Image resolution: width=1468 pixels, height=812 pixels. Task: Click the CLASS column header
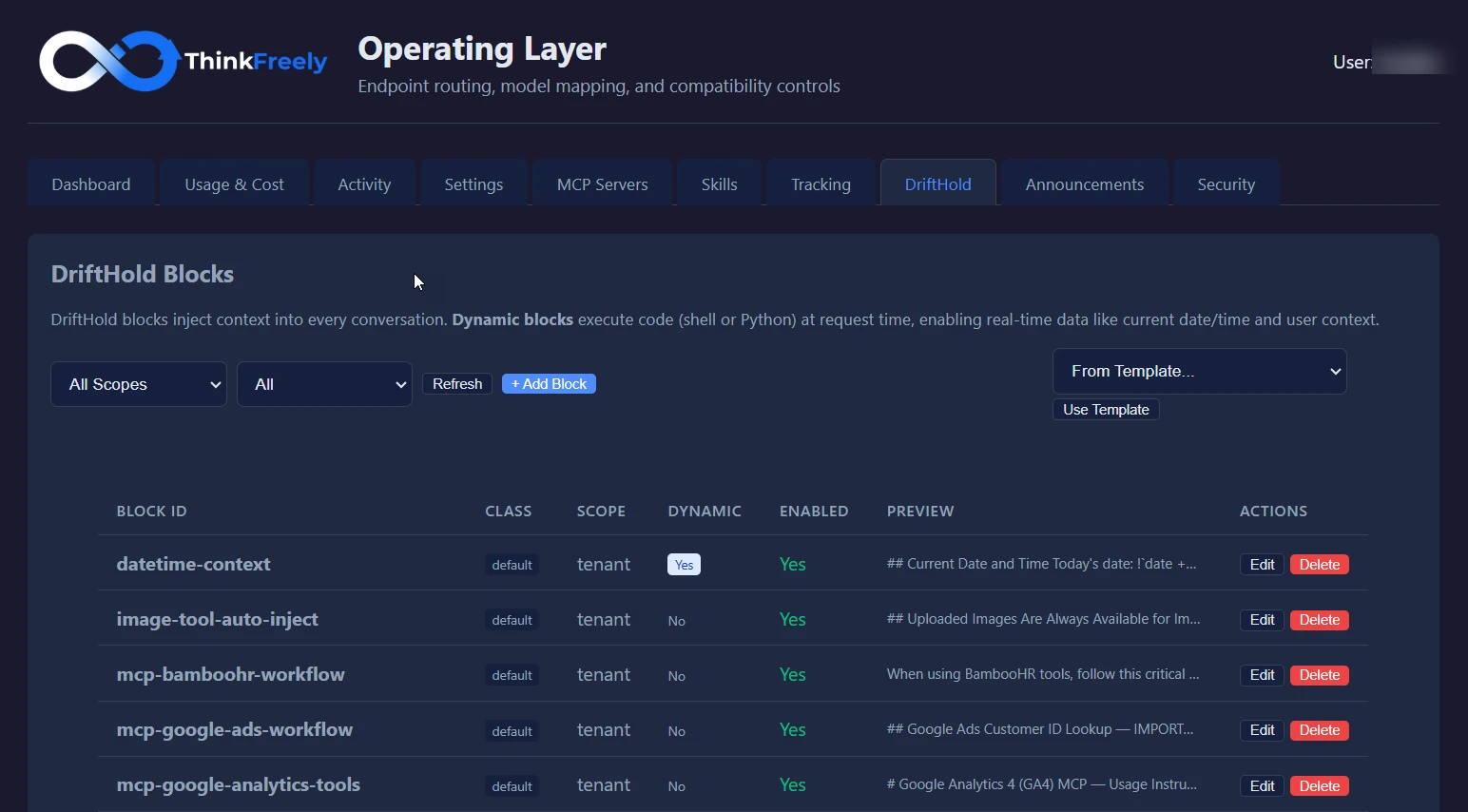pyautogui.click(x=508, y=511)
